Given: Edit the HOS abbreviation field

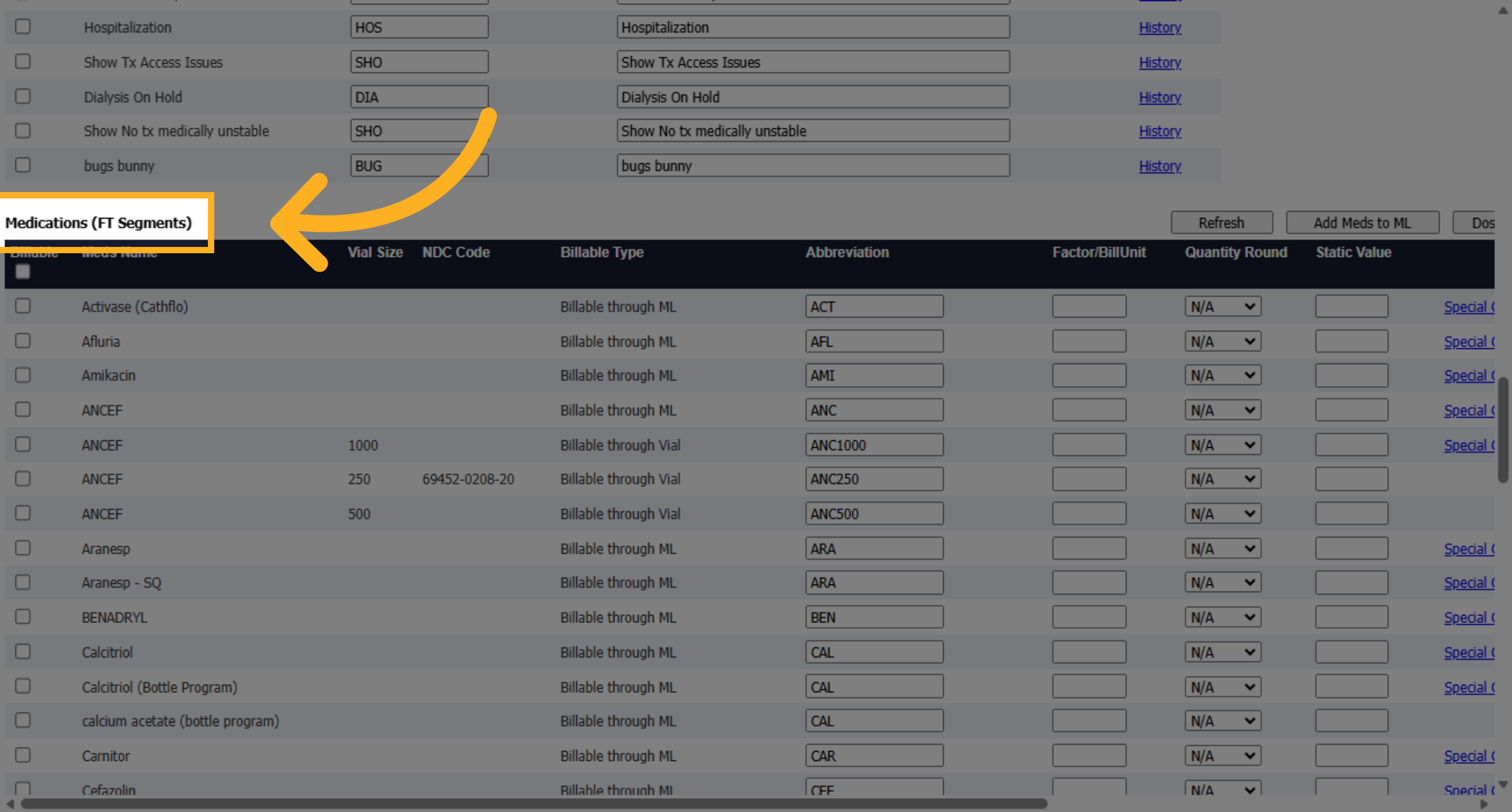Looking at the screenshot, I should point(420,27).
